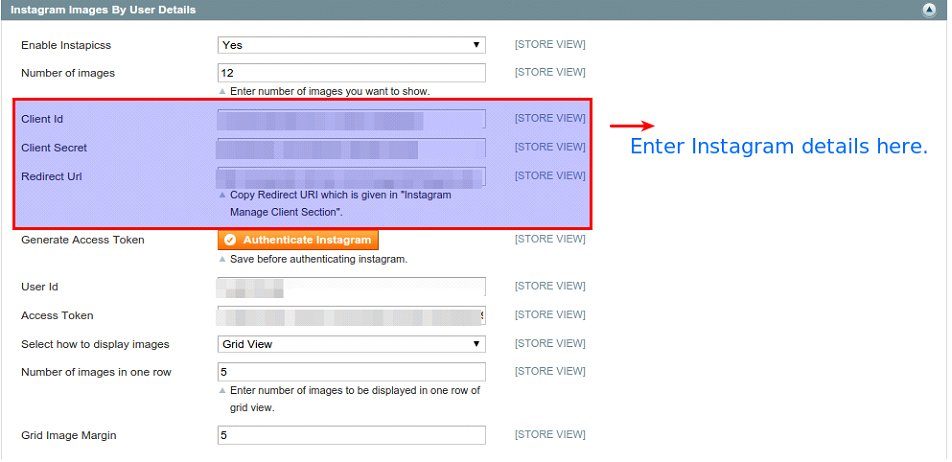This screenshot has width=952, height=462.
Task: Click the User Id label
Action: tap(39, 287)
